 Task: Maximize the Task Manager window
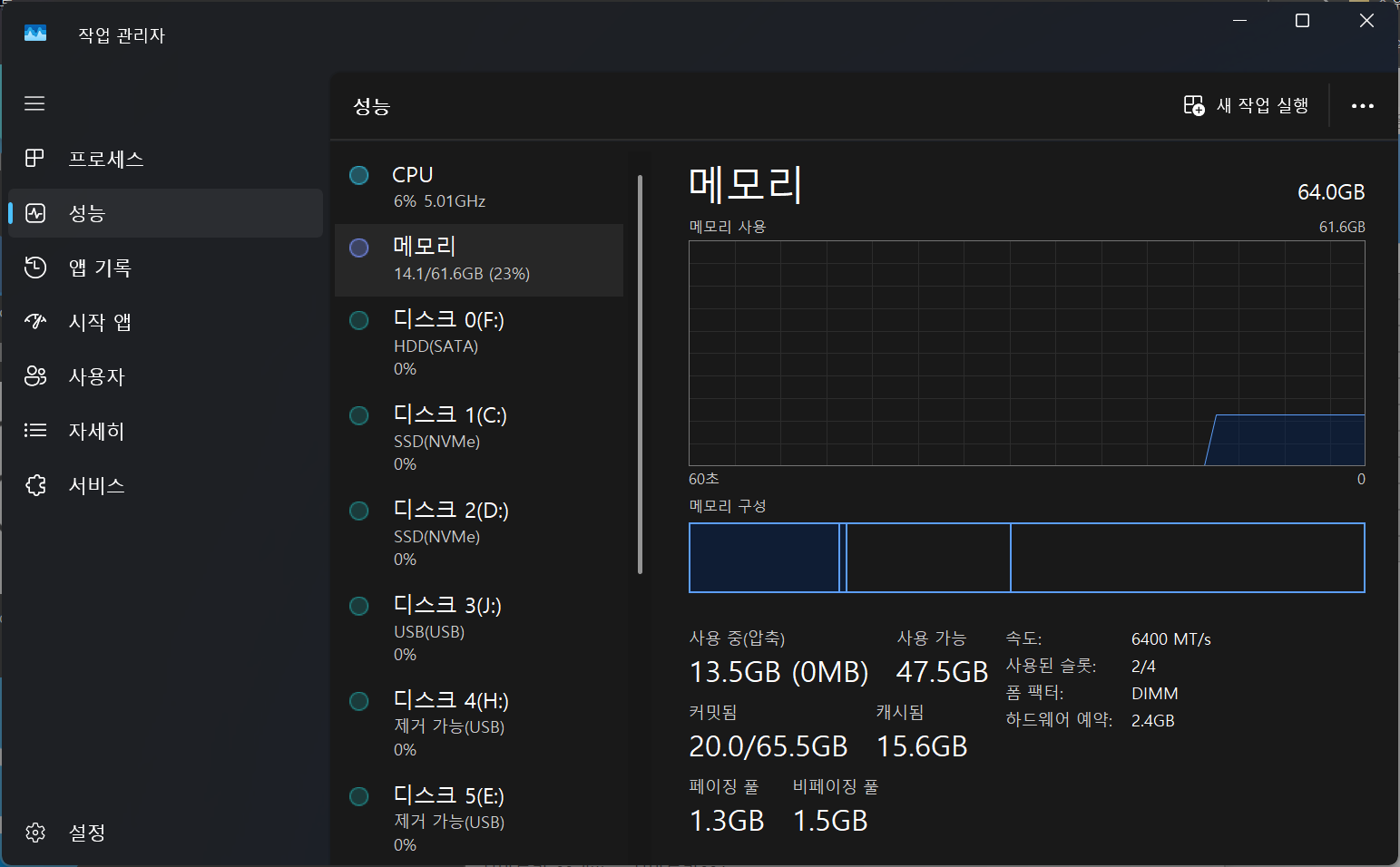(1302, 21)
